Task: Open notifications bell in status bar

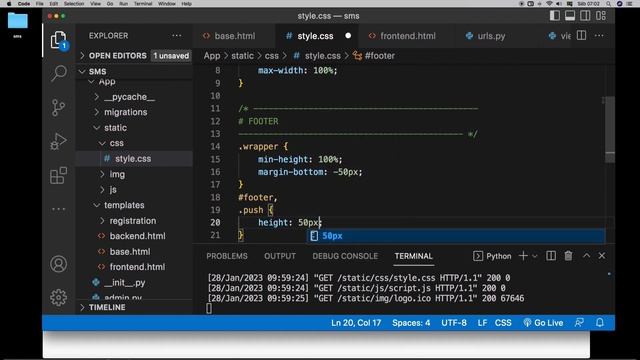Action: coord(600,323)
